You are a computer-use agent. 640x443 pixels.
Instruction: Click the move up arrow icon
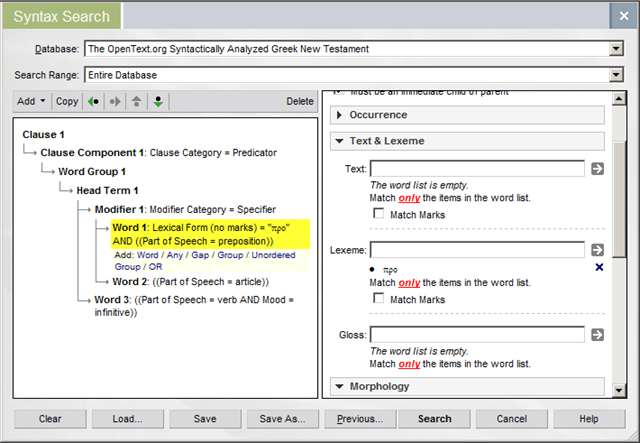pyautogui.click(x=136, y=101)
